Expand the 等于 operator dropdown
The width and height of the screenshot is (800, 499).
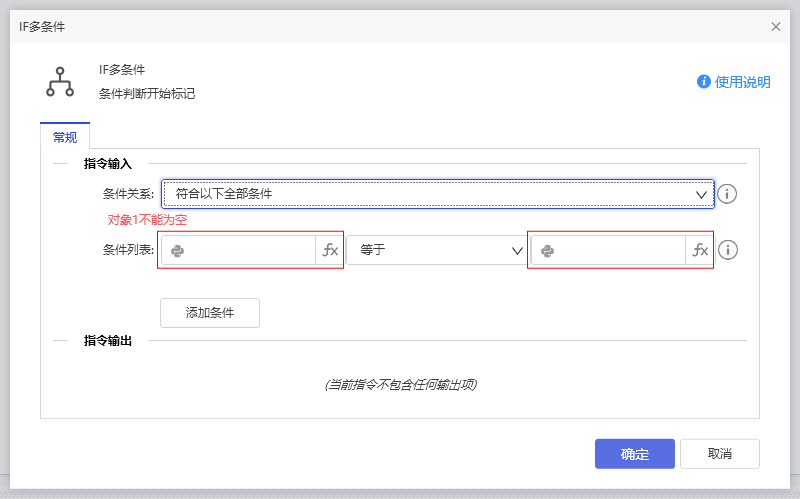click(x=437, y=251)
